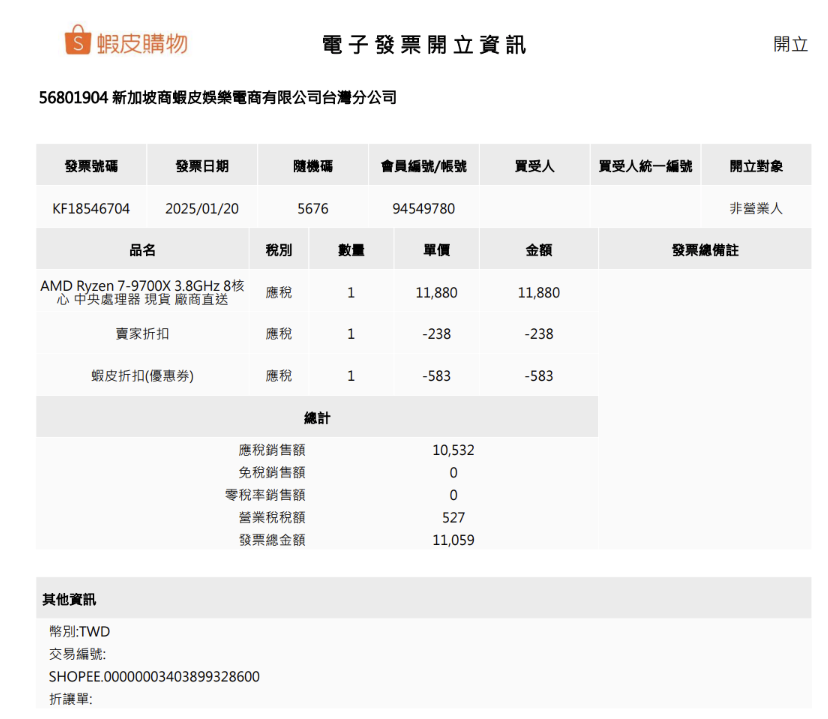The image size is (828, 719).
Task: Click the 免稅銷售額 label
Action: [x=272, y=472]
